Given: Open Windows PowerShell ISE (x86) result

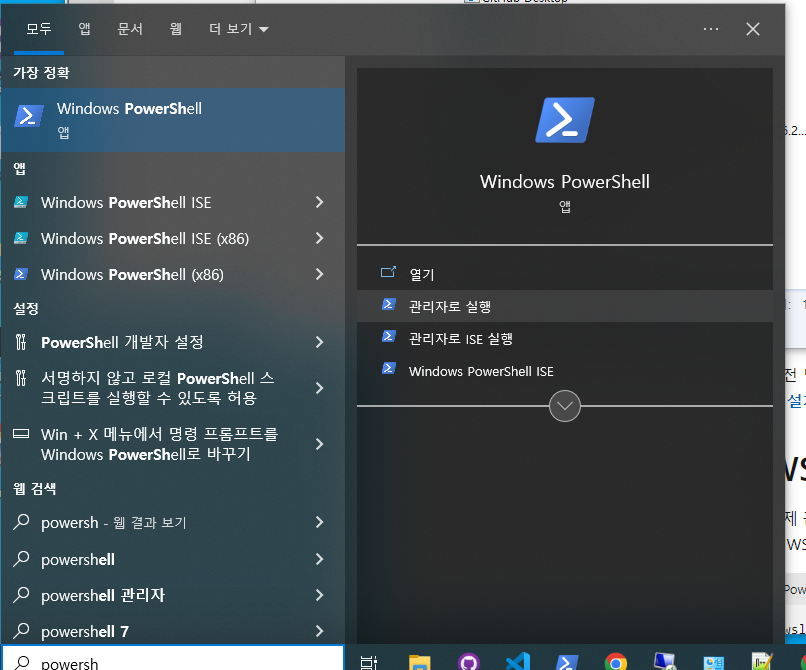Looking at the screenshot, I should pos(154,239).
